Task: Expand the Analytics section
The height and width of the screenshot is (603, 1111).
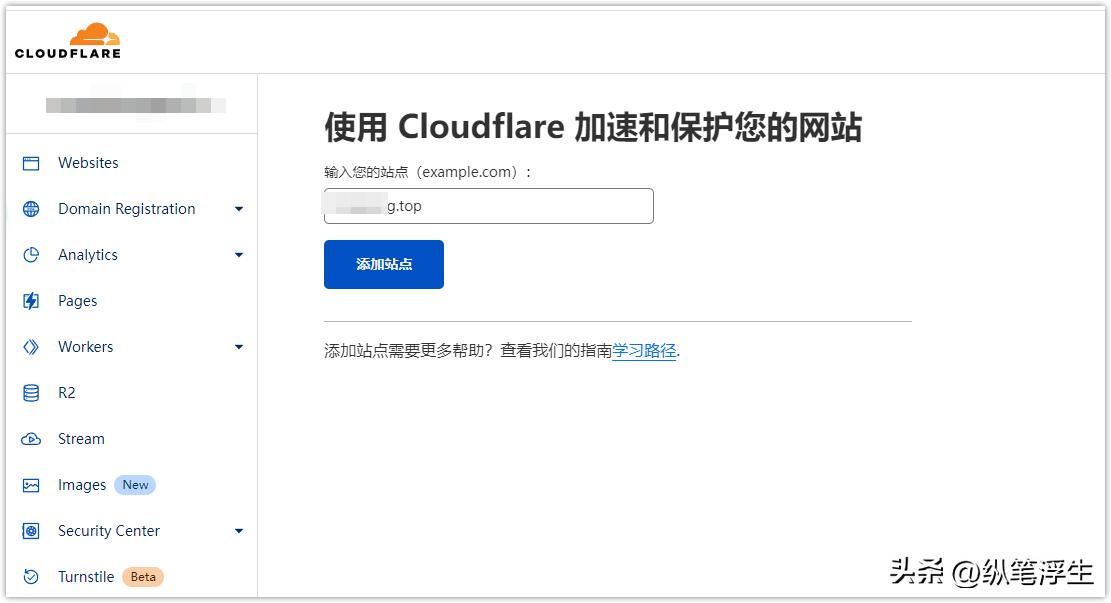Action: click(x=239, y=254)
